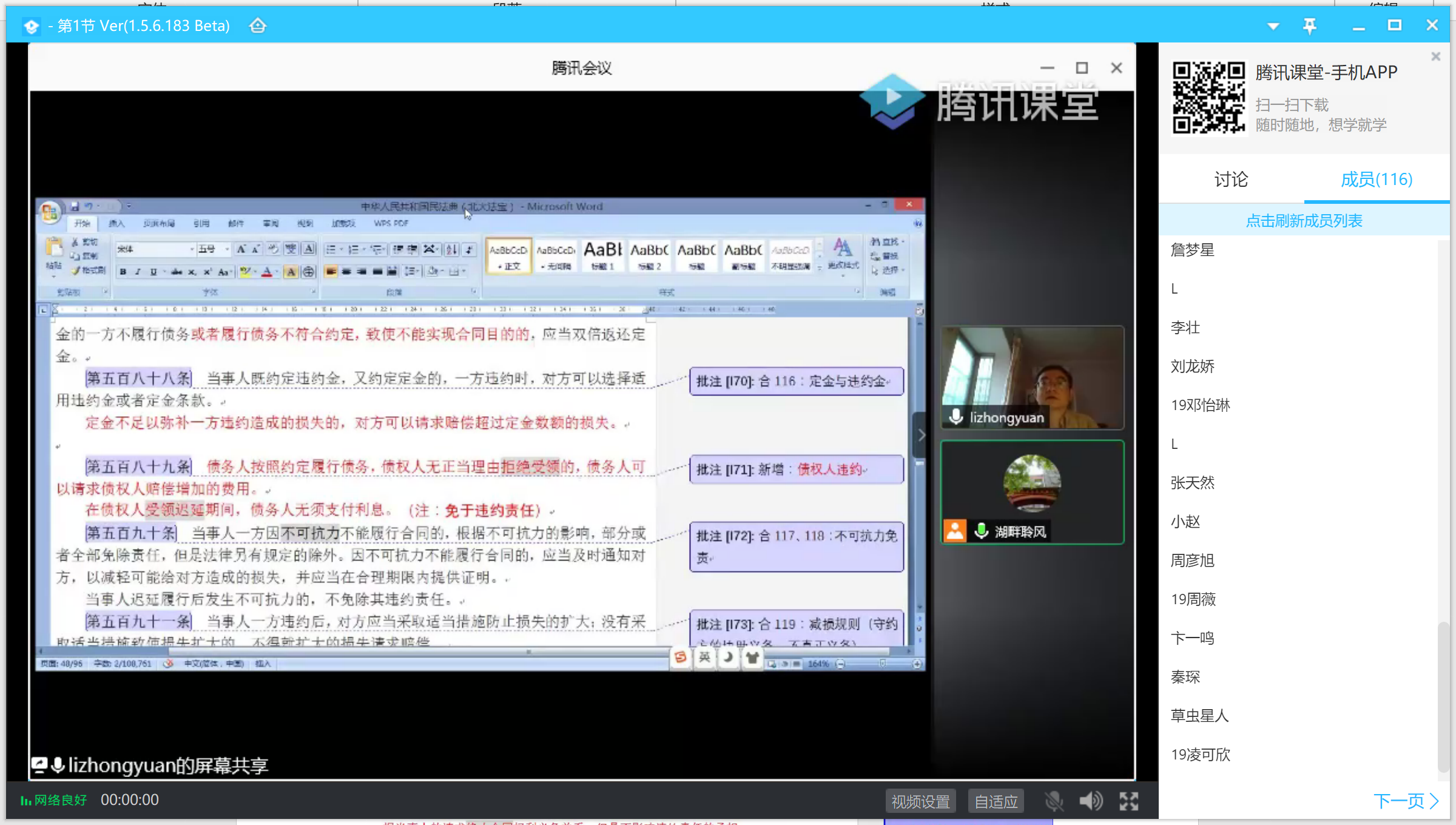This screenshot has width=1456, height=825.
Task: Collapse the video side panel arrow
Action: (920, 435)
